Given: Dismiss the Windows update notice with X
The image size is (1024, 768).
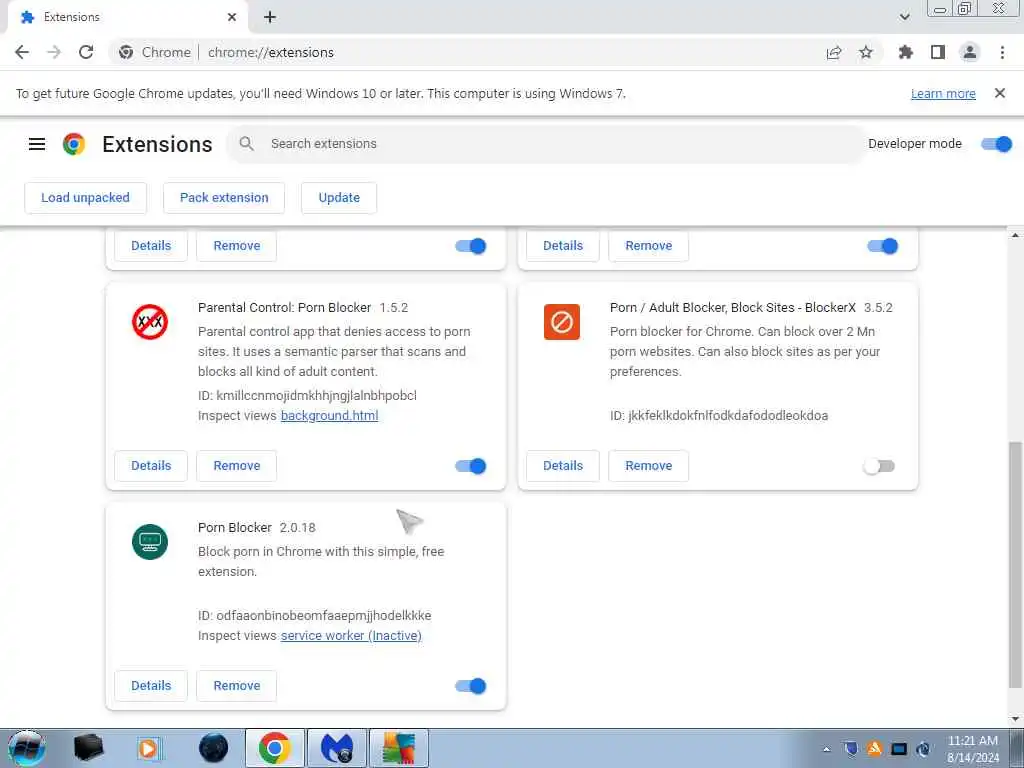Looking at the screenshot, I should tap(1000, 93).
